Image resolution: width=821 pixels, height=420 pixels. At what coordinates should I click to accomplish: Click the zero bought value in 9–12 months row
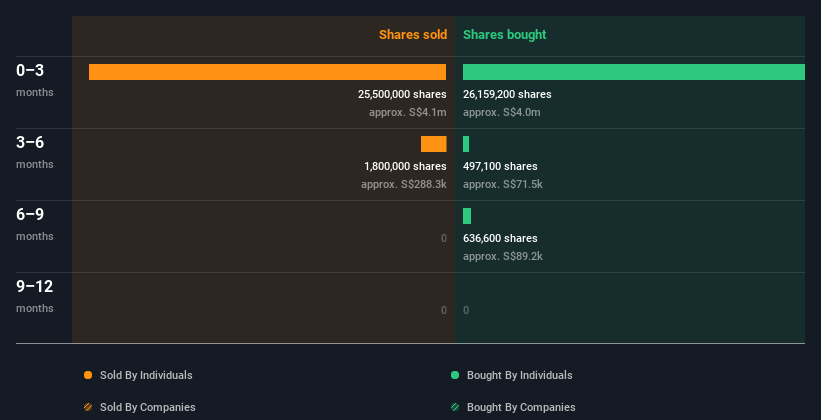(466, 310)
